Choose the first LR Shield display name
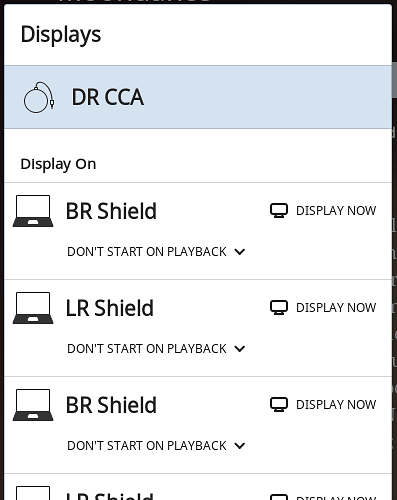Viewport: 397px width, 500px height. coord(110,308)
